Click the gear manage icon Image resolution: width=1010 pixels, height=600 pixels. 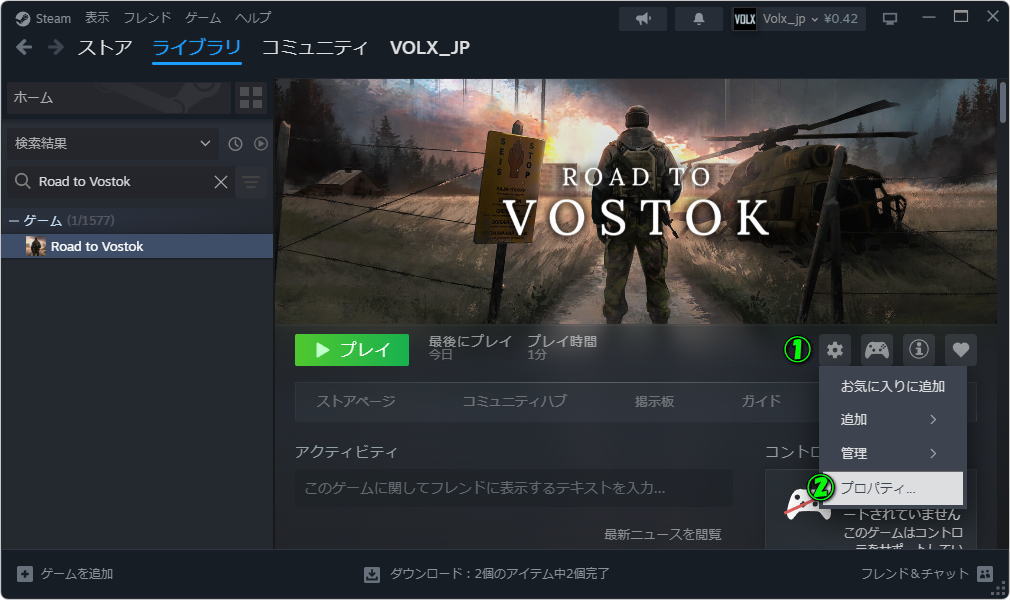(x=835, y=350)
